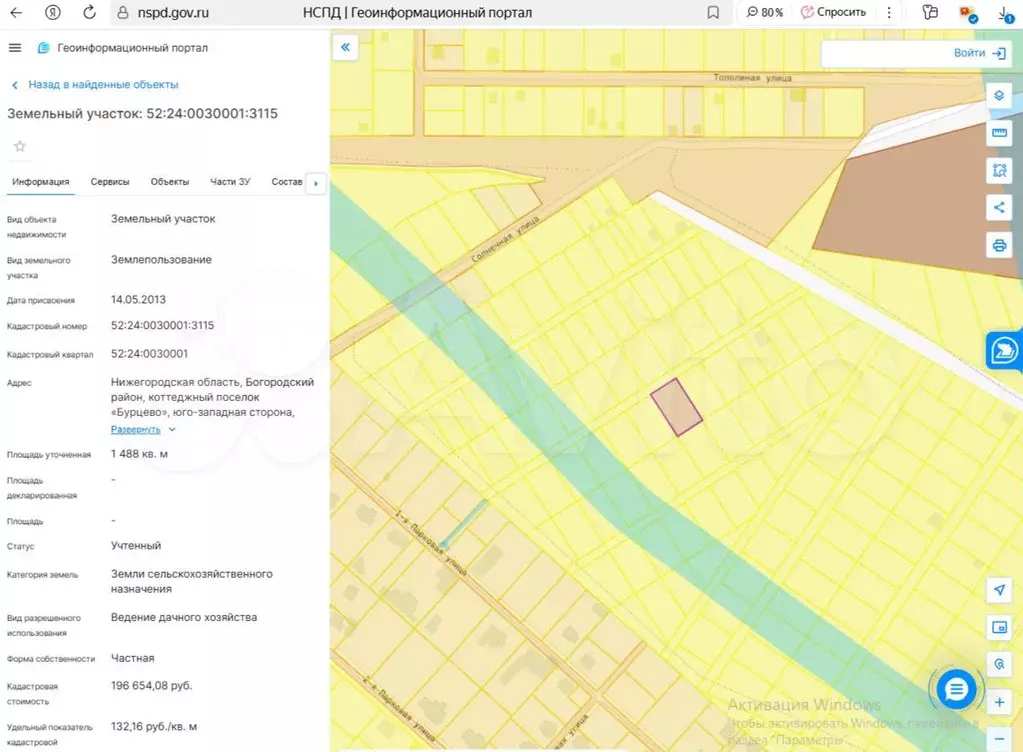Click the 'Тополиная улица' map label
Image resolution: width=1023 pixels, height=752 pixels.
(x=752, y=78)
